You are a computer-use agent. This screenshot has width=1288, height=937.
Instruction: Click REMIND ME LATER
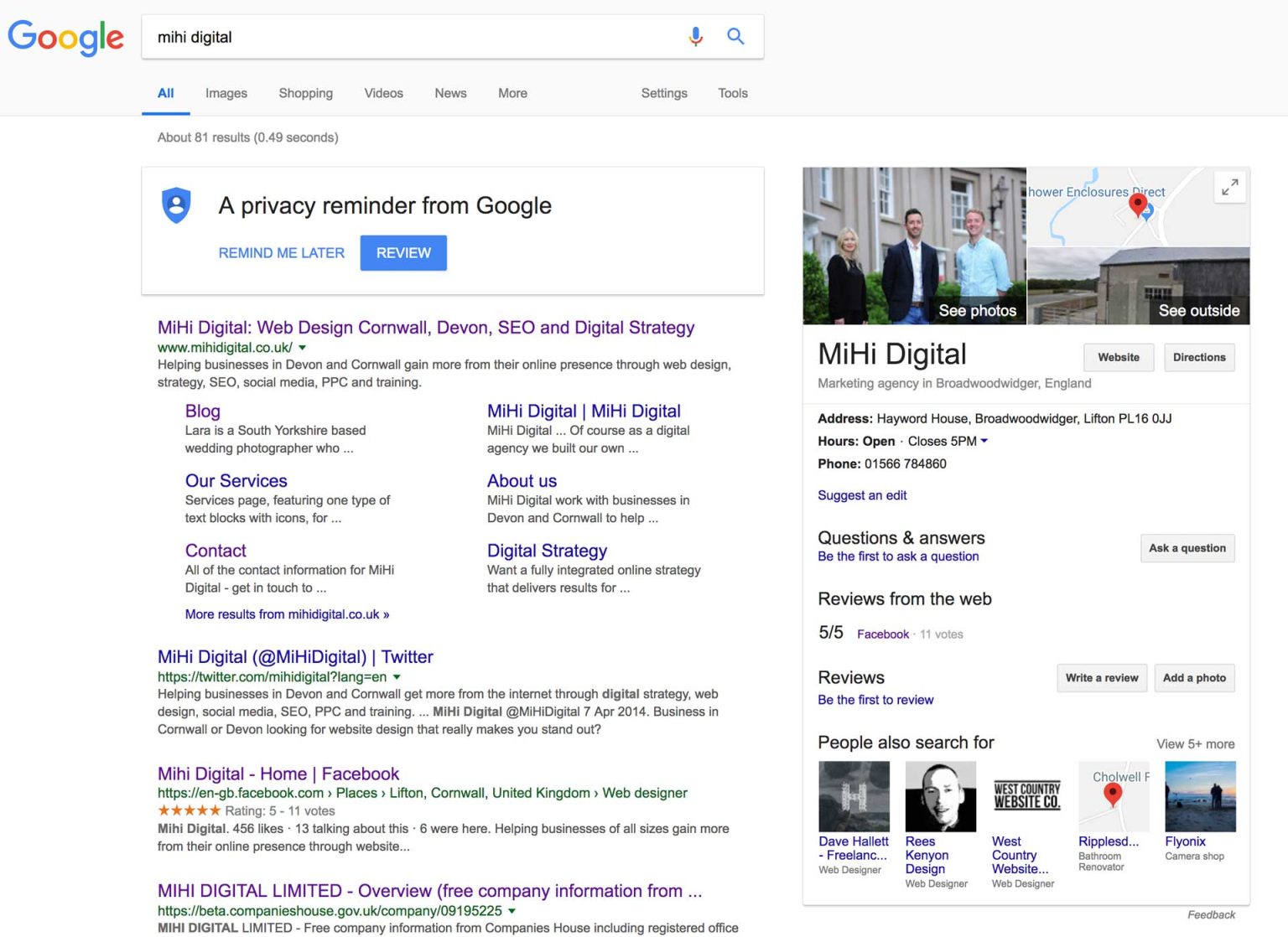coord(282,253)
